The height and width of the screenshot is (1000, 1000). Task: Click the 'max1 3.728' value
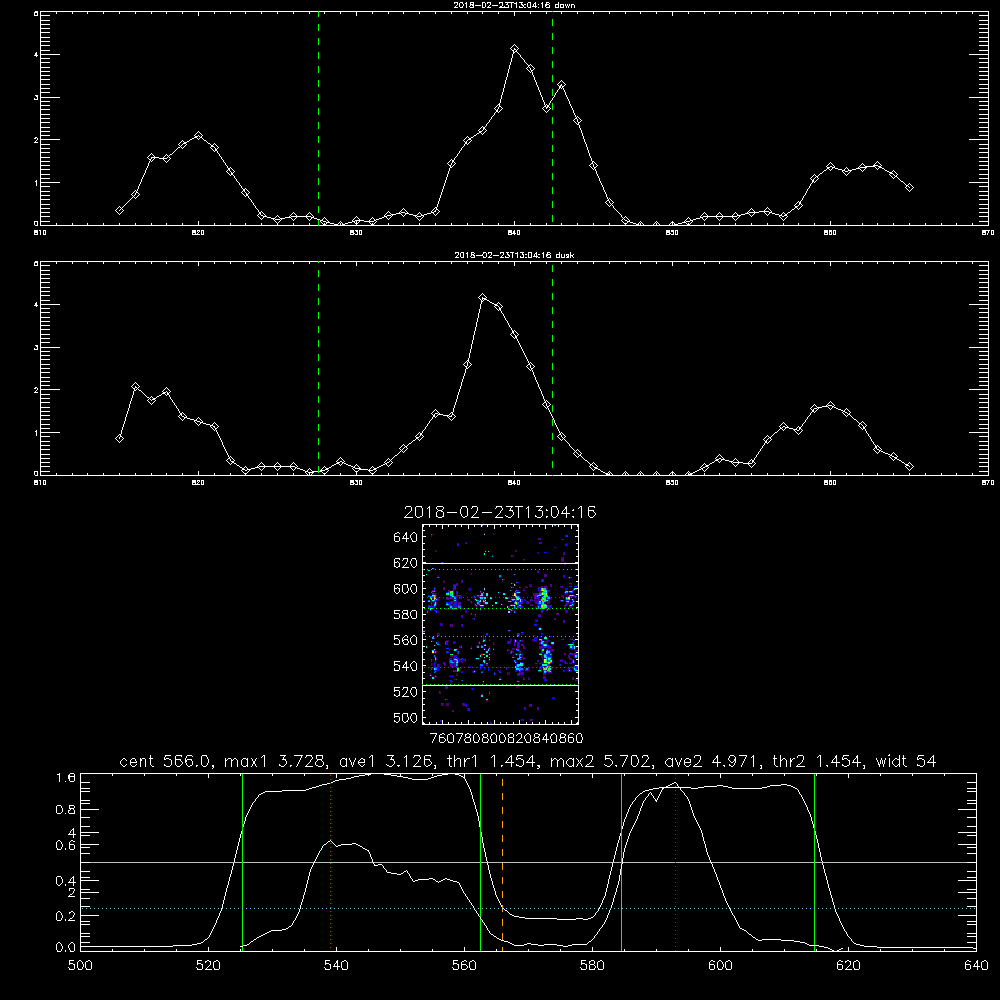[x=276, y=761]
